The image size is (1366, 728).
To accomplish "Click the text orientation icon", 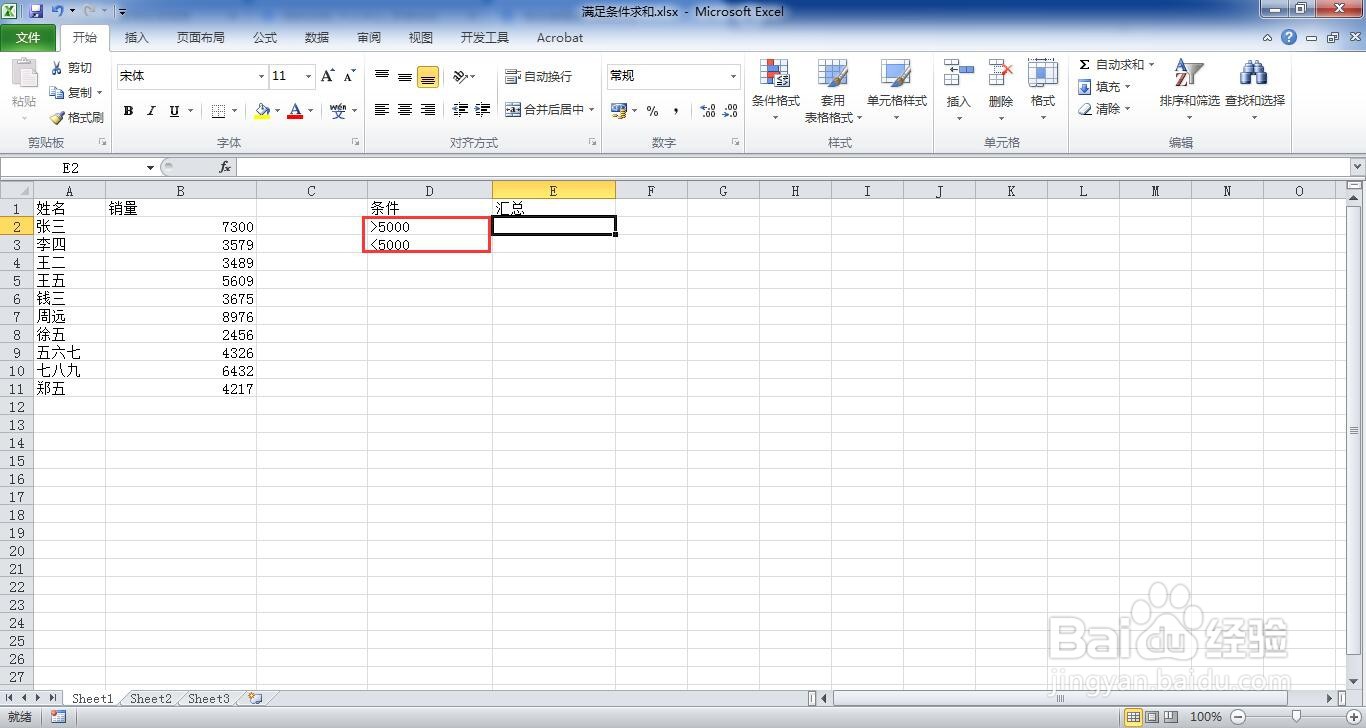I will (x=460, y=76).
